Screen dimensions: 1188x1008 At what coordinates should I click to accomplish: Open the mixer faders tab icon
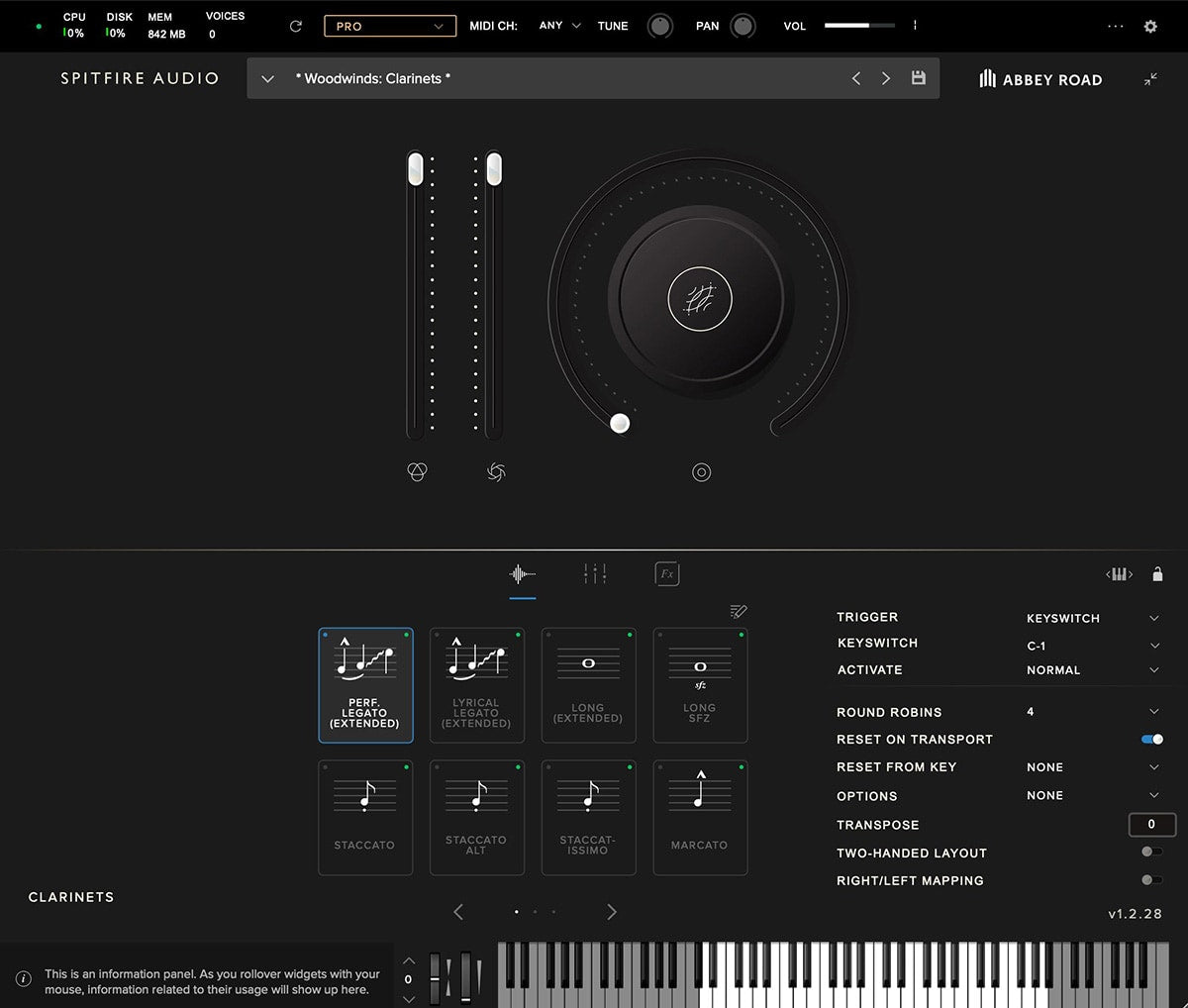point(595,573)
